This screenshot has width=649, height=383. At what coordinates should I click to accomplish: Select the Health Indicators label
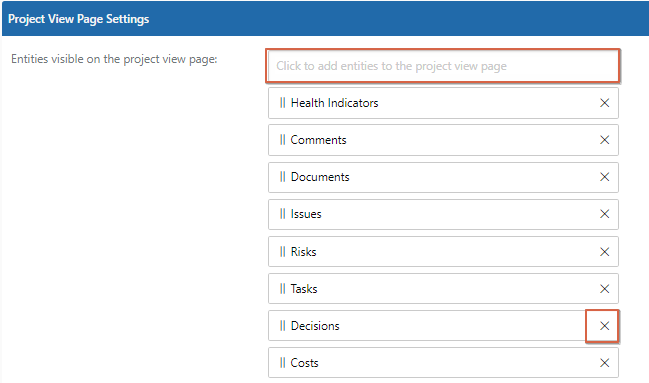pos(334,103)
